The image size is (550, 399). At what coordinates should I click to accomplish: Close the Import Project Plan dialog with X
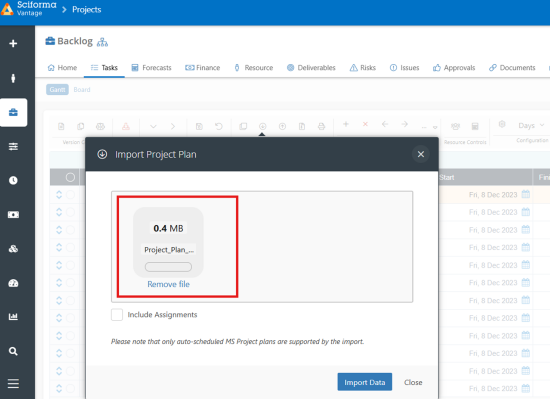[x=421, y=154]
